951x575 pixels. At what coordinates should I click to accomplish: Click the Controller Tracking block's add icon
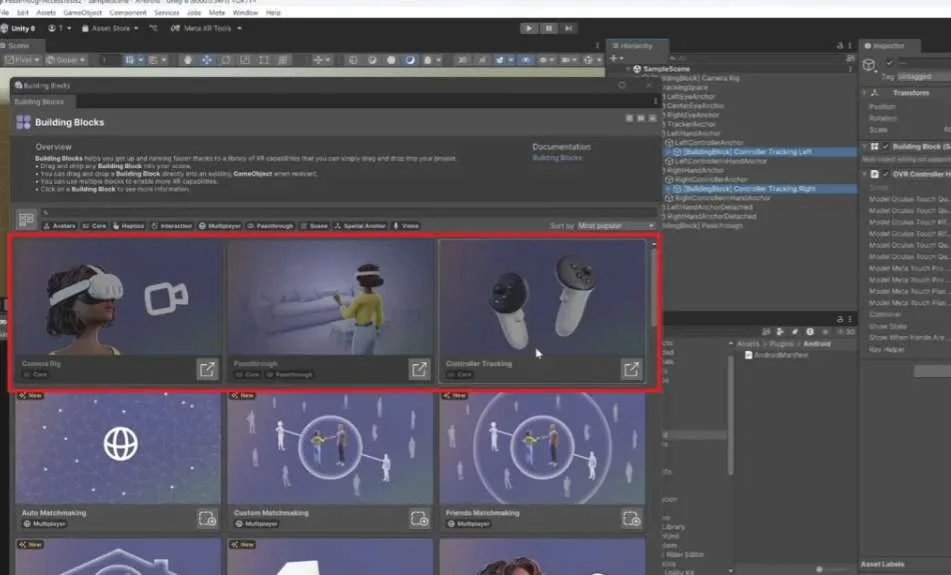(631, 369)
